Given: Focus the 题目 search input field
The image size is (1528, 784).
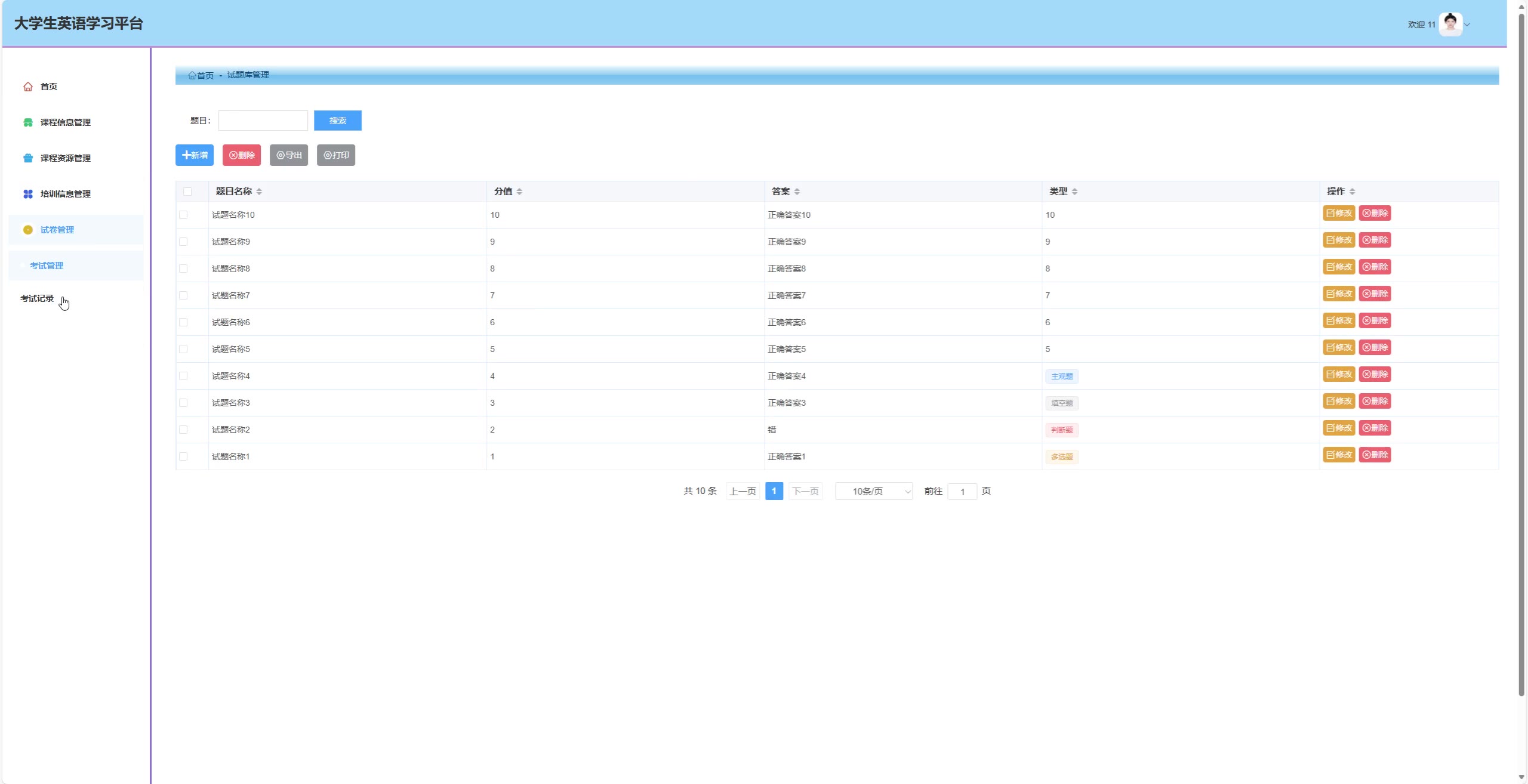Looking at the screenshot, I should click(263, 121).
